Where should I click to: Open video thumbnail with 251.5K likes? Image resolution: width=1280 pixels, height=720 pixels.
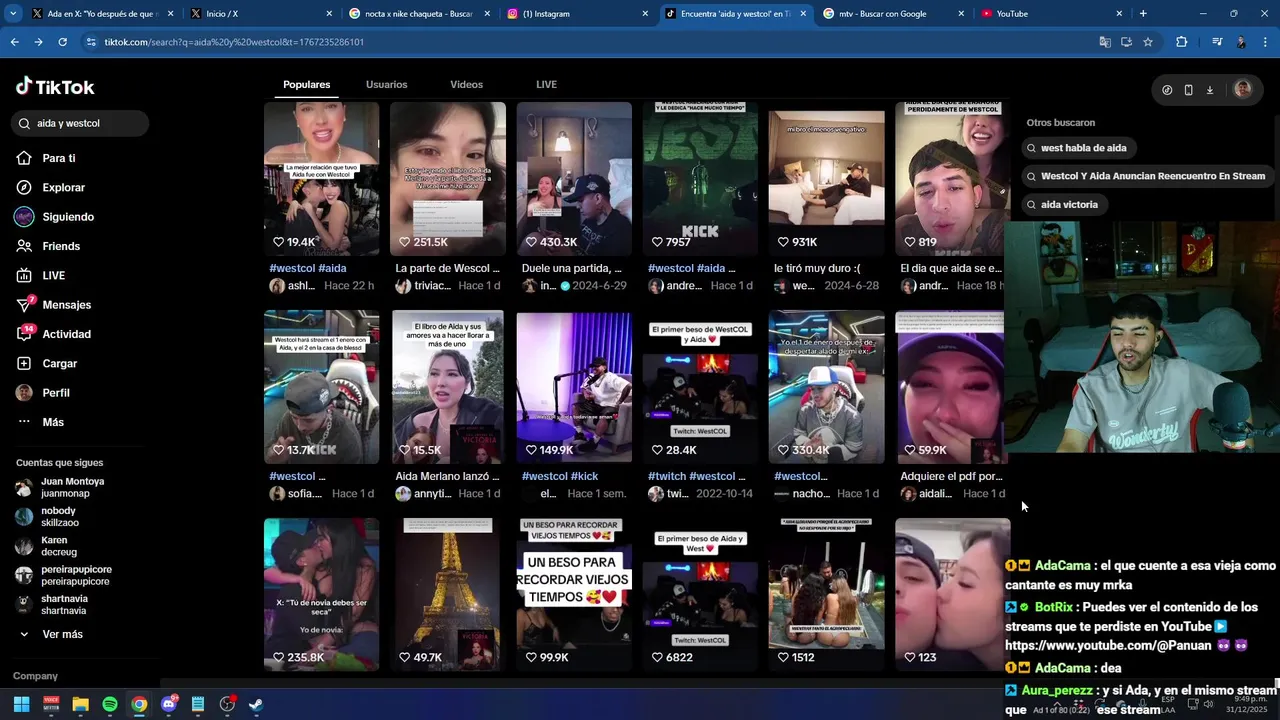click(447, 179)
